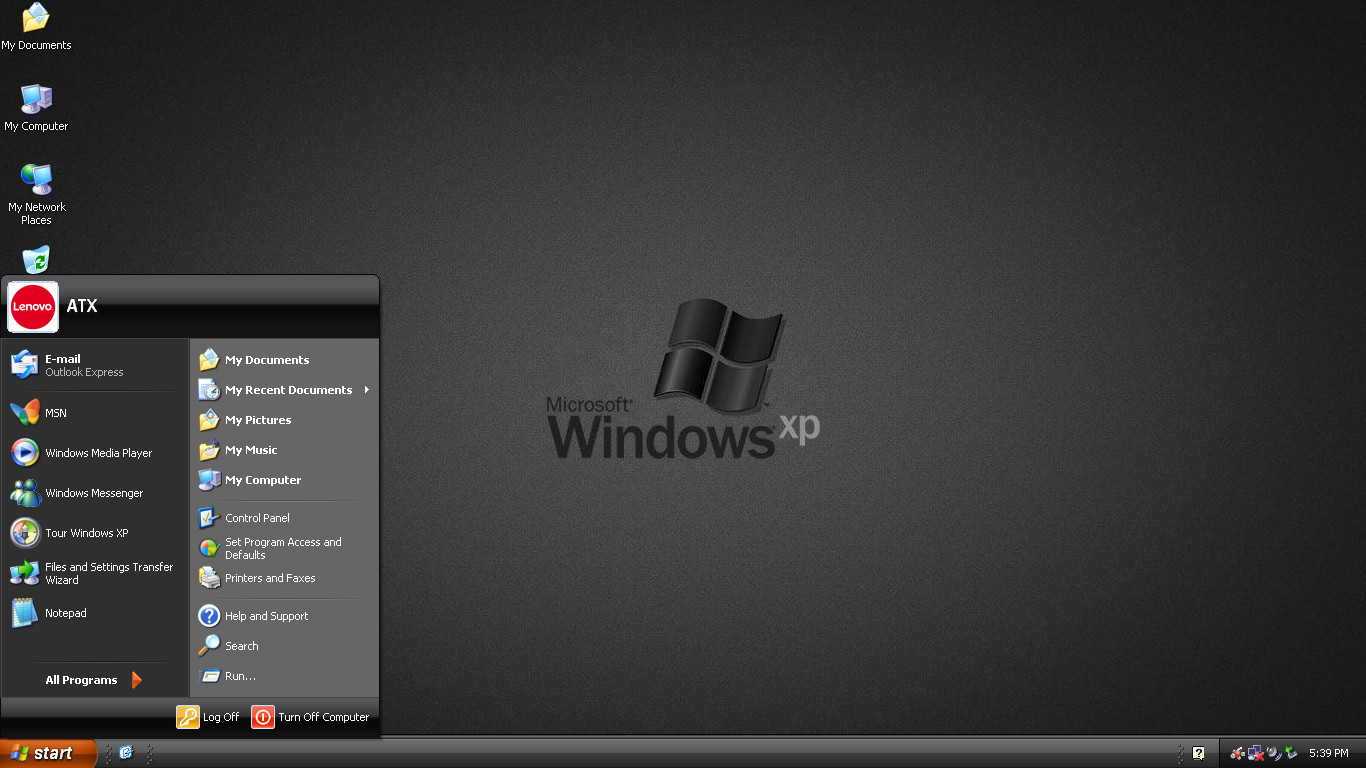Click the disconnected network tray icon

[x=1256, y=753]
